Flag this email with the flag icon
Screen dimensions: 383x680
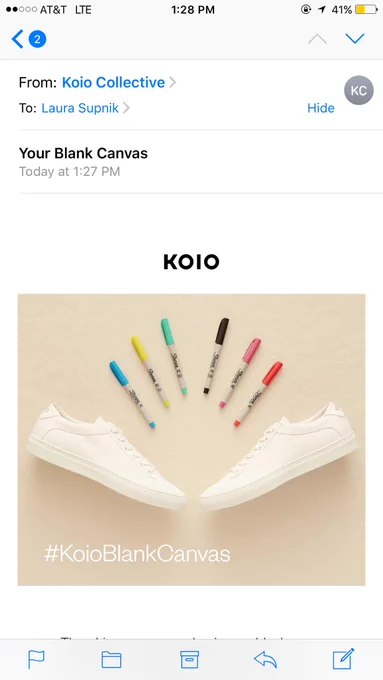click(36, 660)
